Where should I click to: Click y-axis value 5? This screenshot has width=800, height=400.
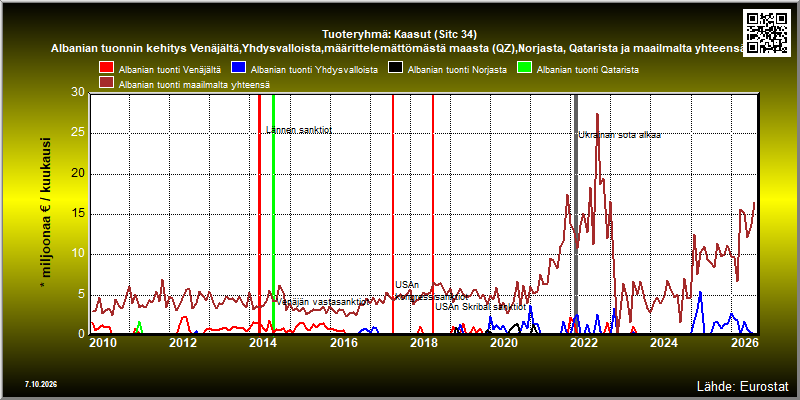82,294
